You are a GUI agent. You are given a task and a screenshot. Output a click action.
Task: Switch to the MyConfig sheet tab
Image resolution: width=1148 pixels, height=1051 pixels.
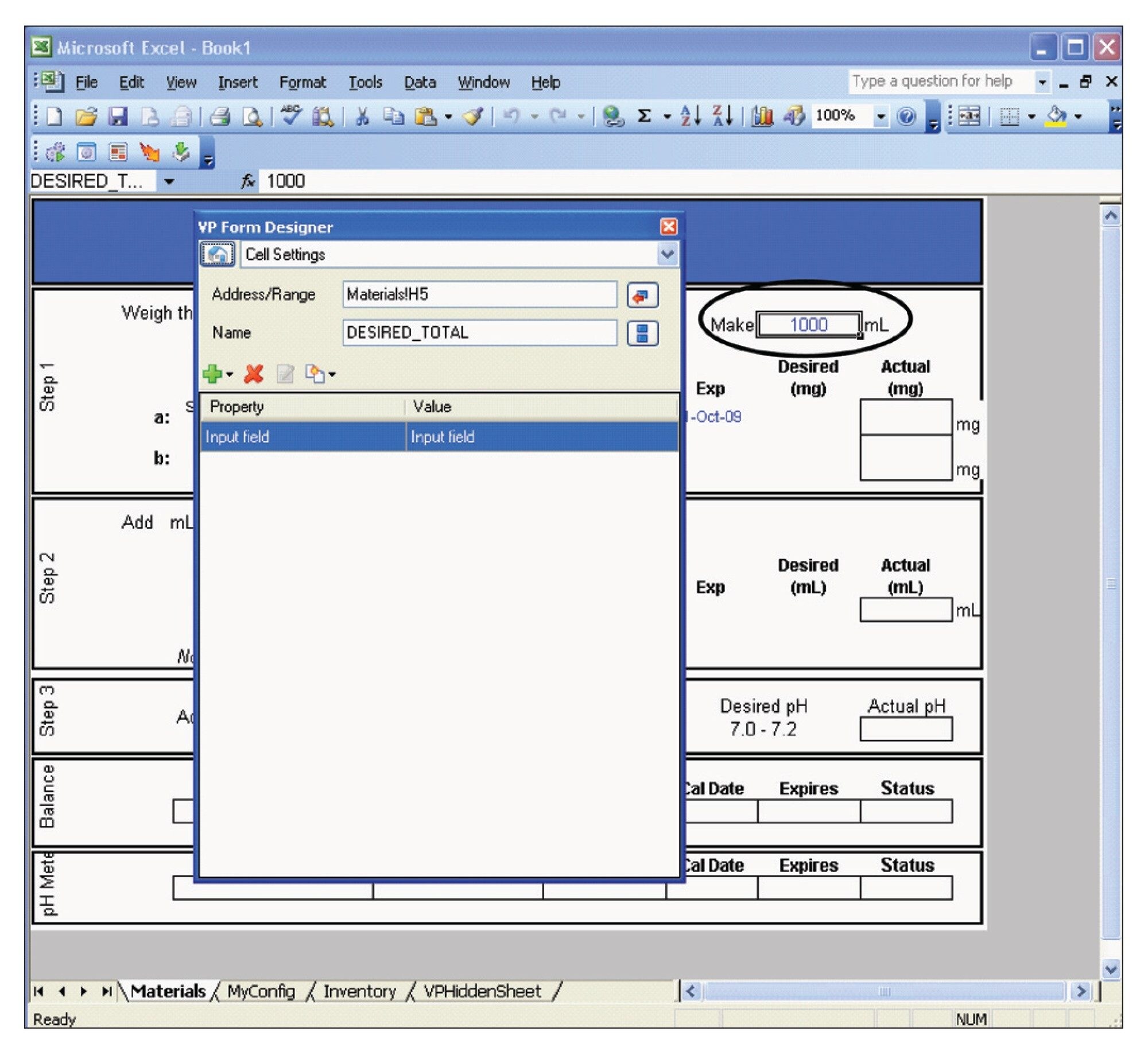(261, 991)
